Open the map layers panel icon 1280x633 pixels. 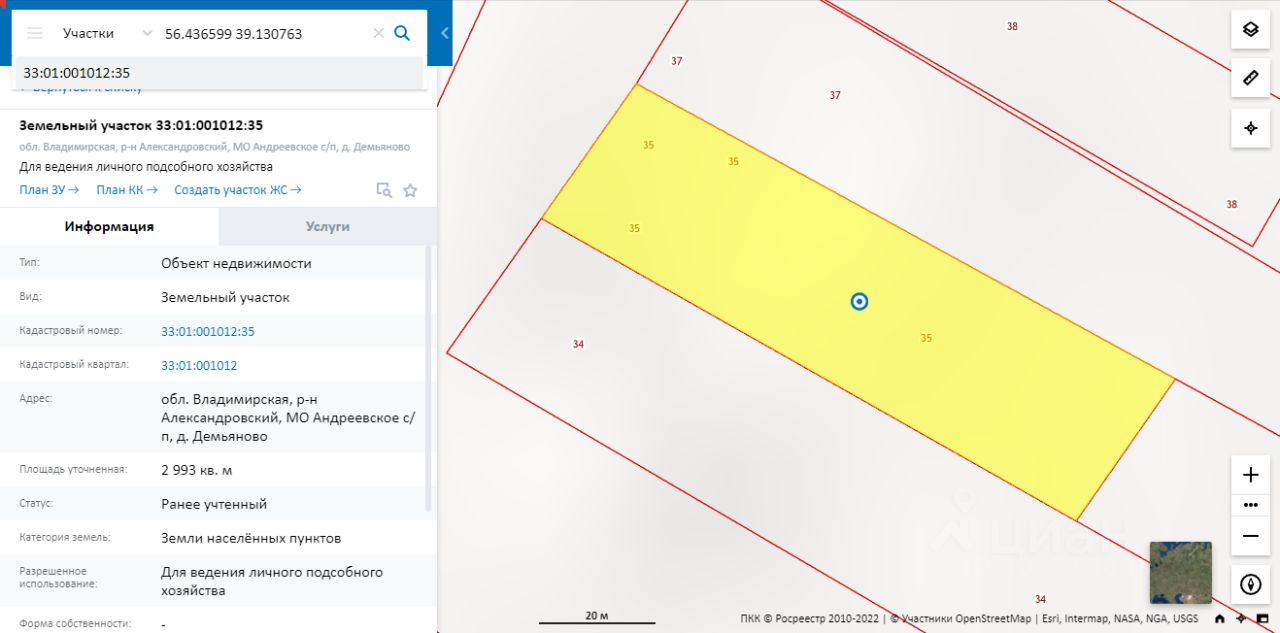(1250, 29)
